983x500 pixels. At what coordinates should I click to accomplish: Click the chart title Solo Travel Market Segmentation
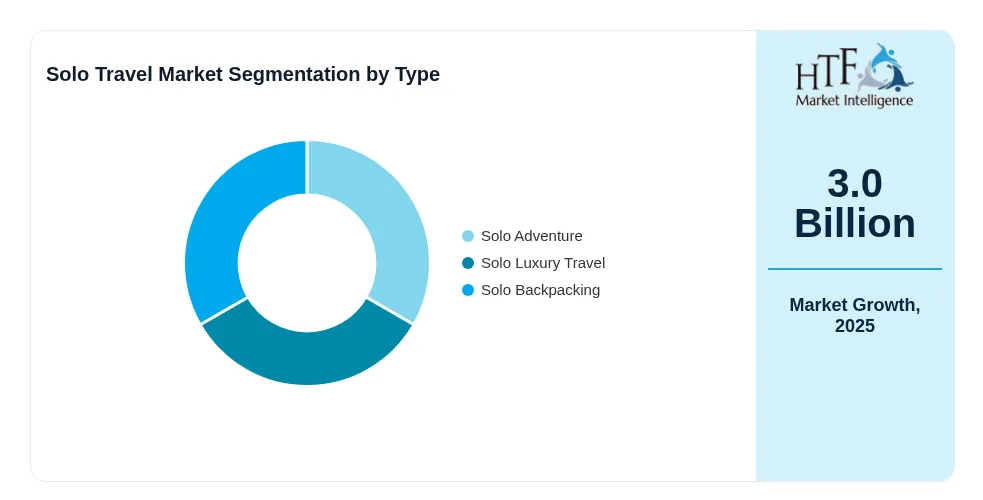point(243,74)
